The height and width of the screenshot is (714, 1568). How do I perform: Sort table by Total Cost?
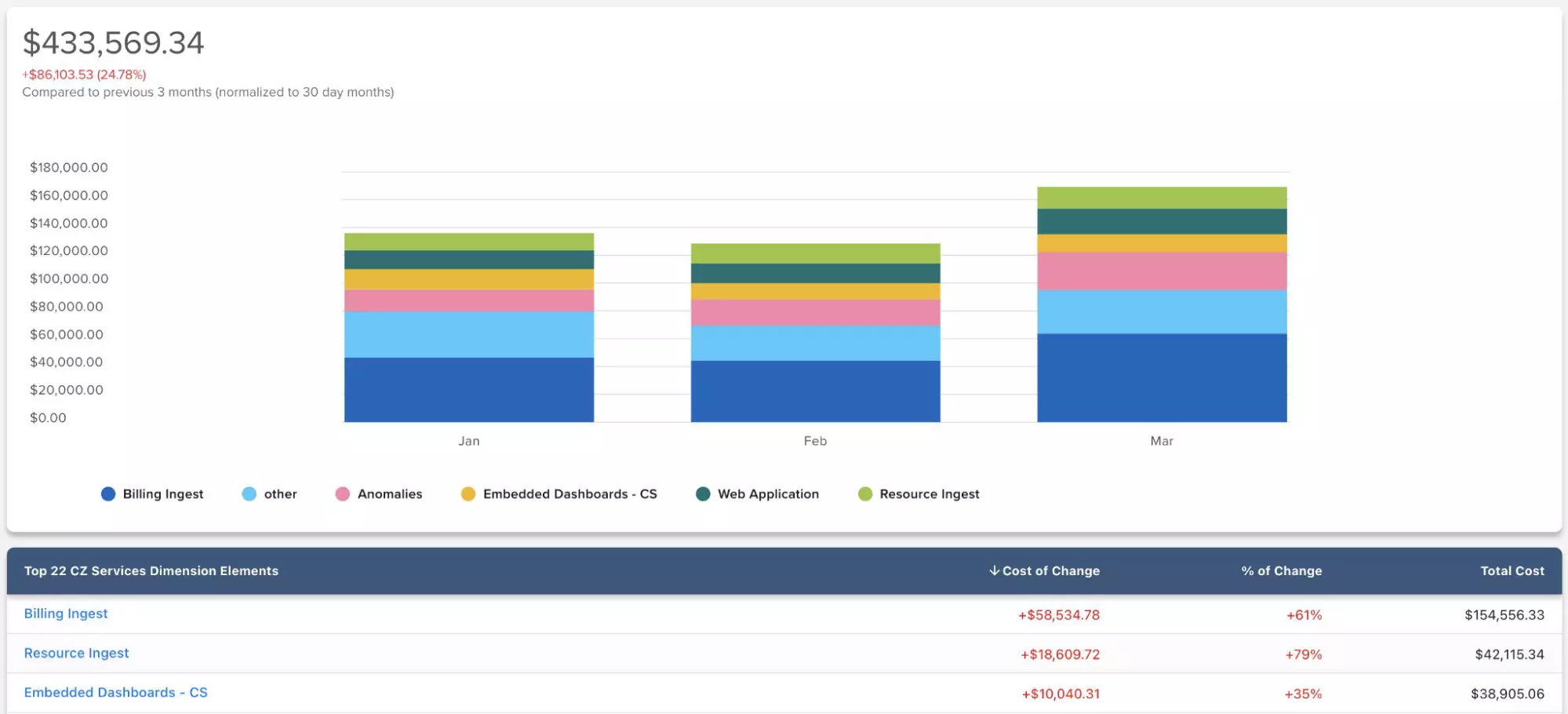point(1512,570)
